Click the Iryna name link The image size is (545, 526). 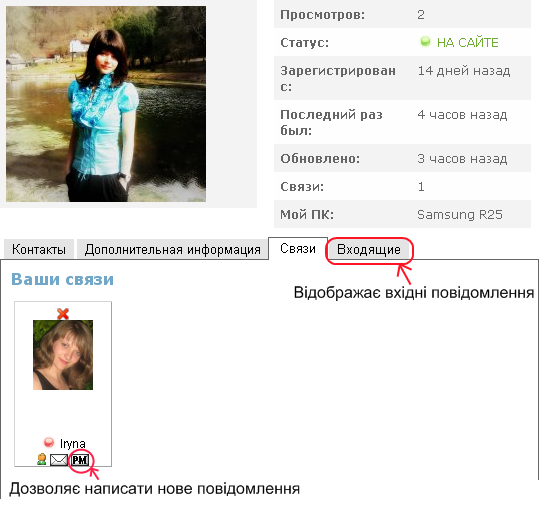[x=73, y=444]
